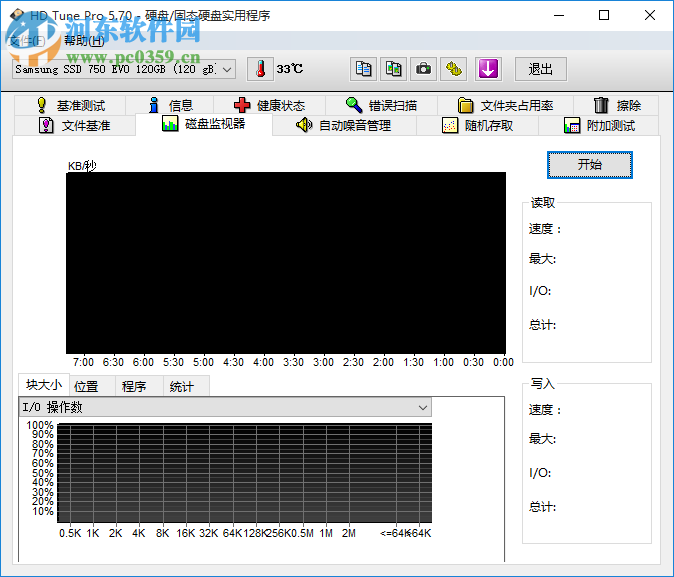Screen dimensions: 674x577
Task: Click the red cross health icon
Action: tap(242, 105)
